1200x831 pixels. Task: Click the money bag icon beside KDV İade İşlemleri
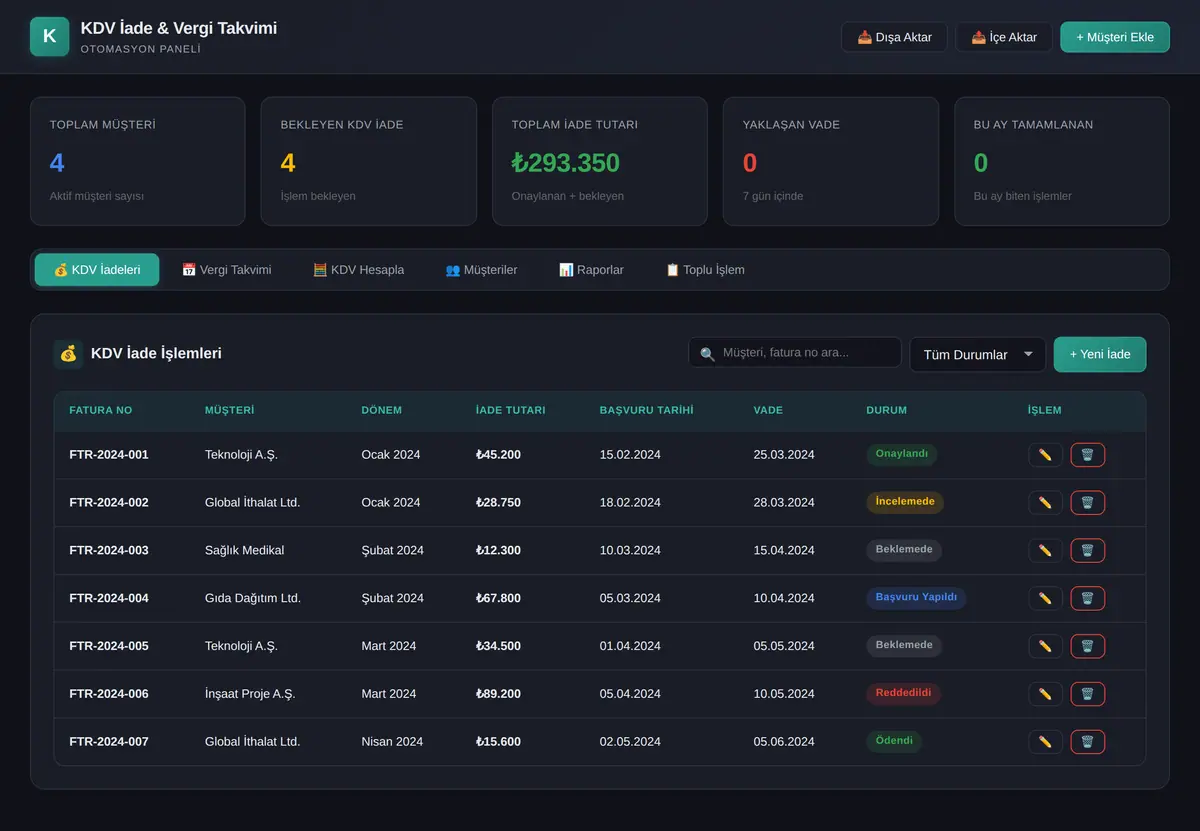(x=68, y=353)
